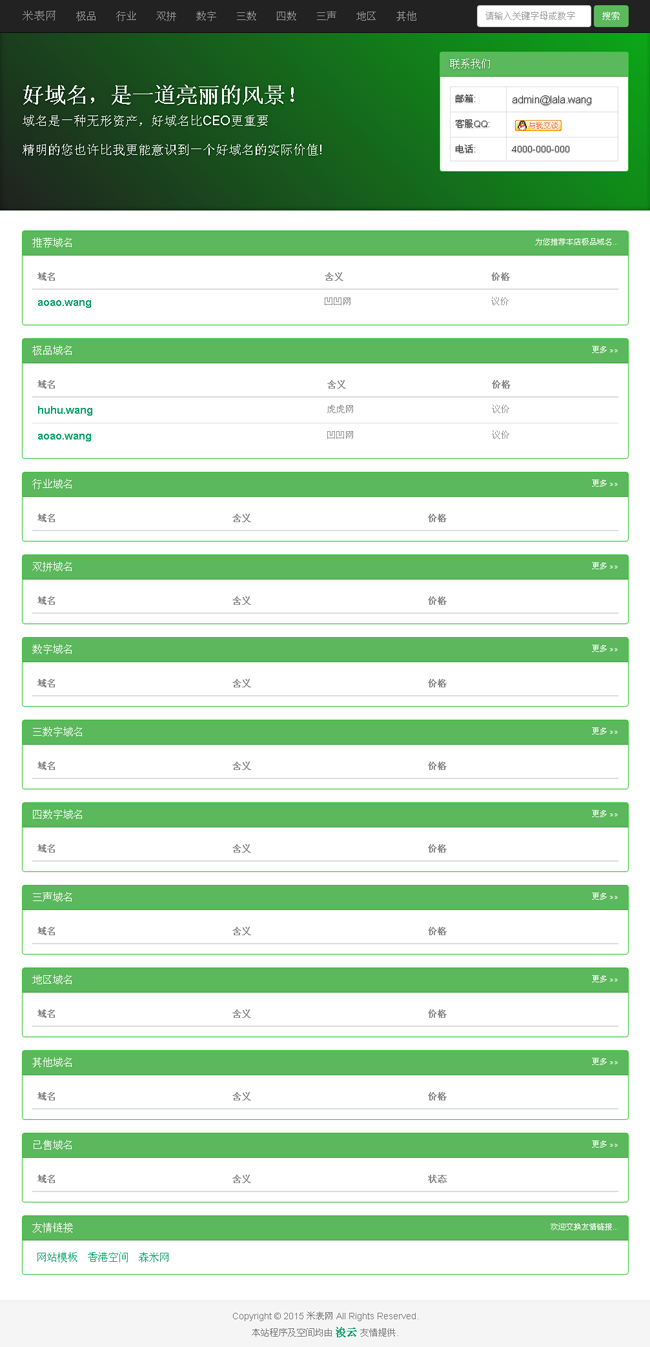This screenshot has height=1347, width=650.
Task: Open the 米表网 home menu item
Action: pos(37,16)
